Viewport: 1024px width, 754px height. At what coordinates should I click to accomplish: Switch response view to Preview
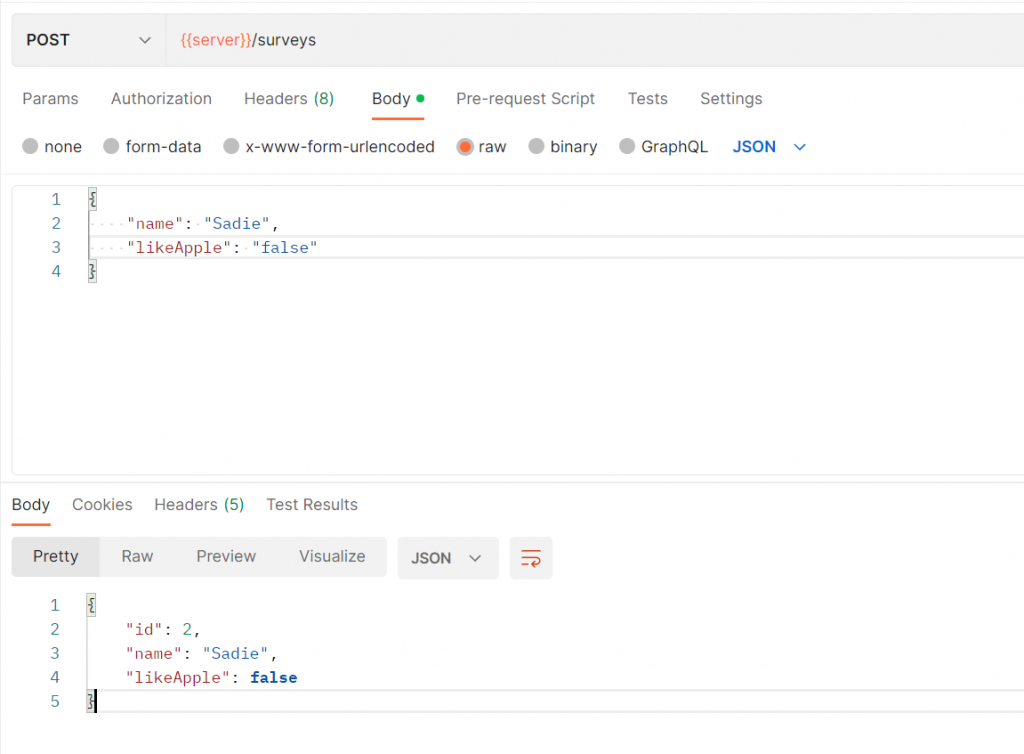coord(226,557)
